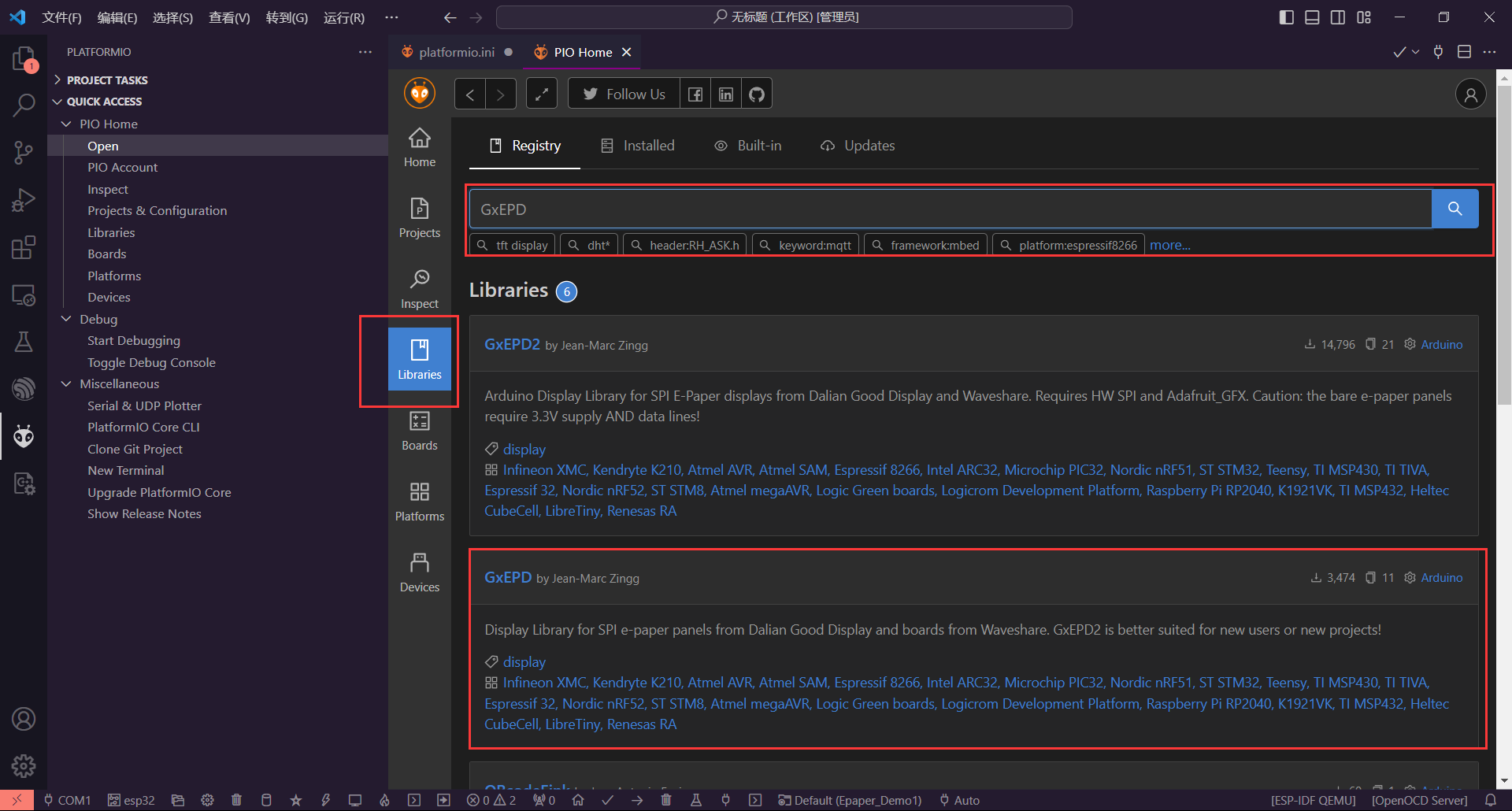The width and height of the screenshot is (1512, 811).
Task: Toggle the secondary side bar layout
Action: pyautogui.click(x=1338, y=17)
